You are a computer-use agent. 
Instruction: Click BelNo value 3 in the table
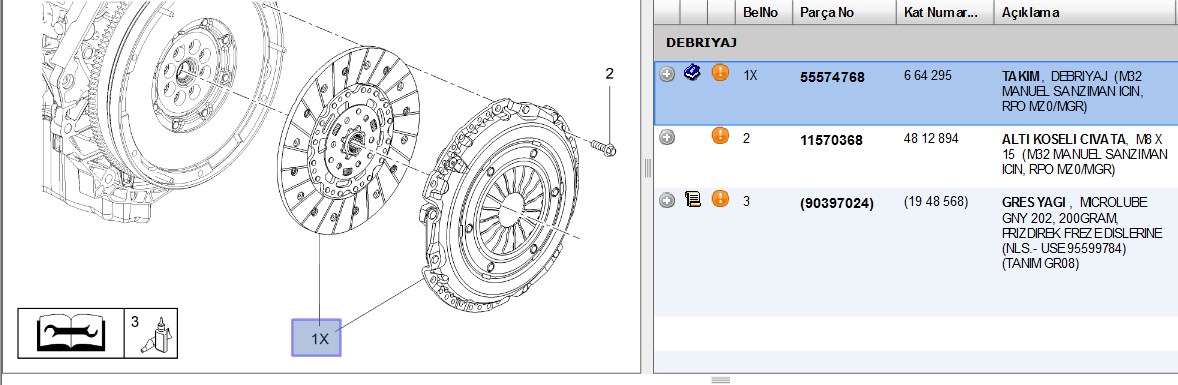click(x=747, y=202)
